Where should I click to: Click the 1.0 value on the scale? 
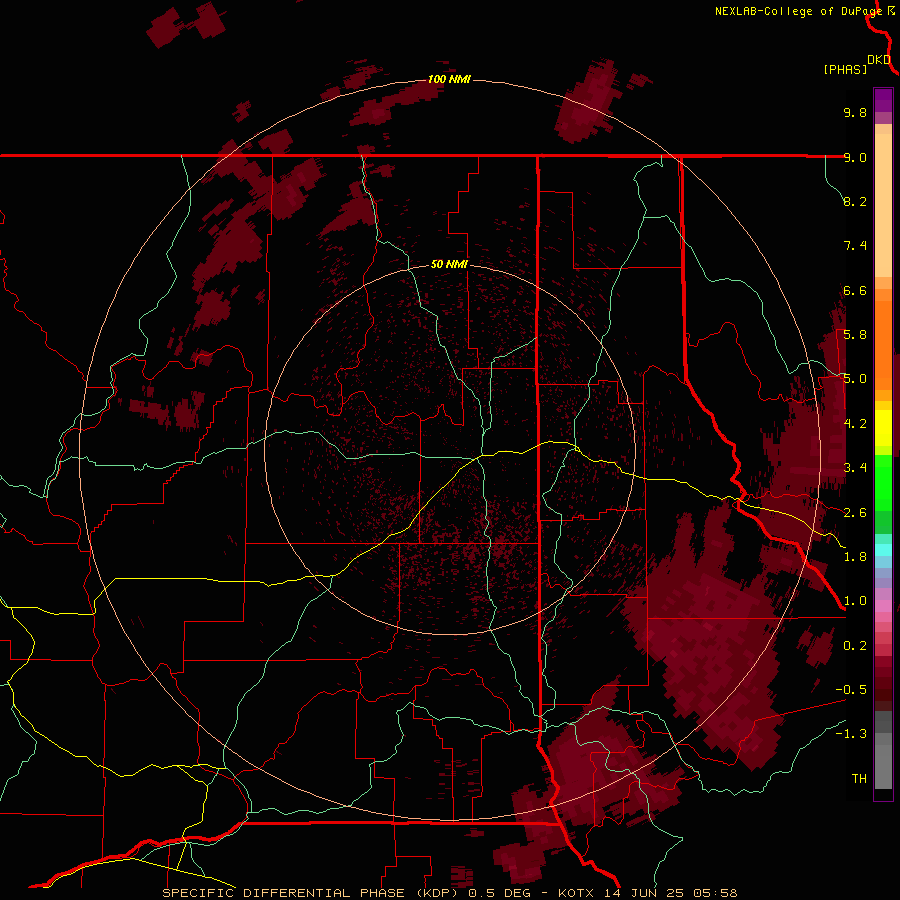(x=855, y=600)
